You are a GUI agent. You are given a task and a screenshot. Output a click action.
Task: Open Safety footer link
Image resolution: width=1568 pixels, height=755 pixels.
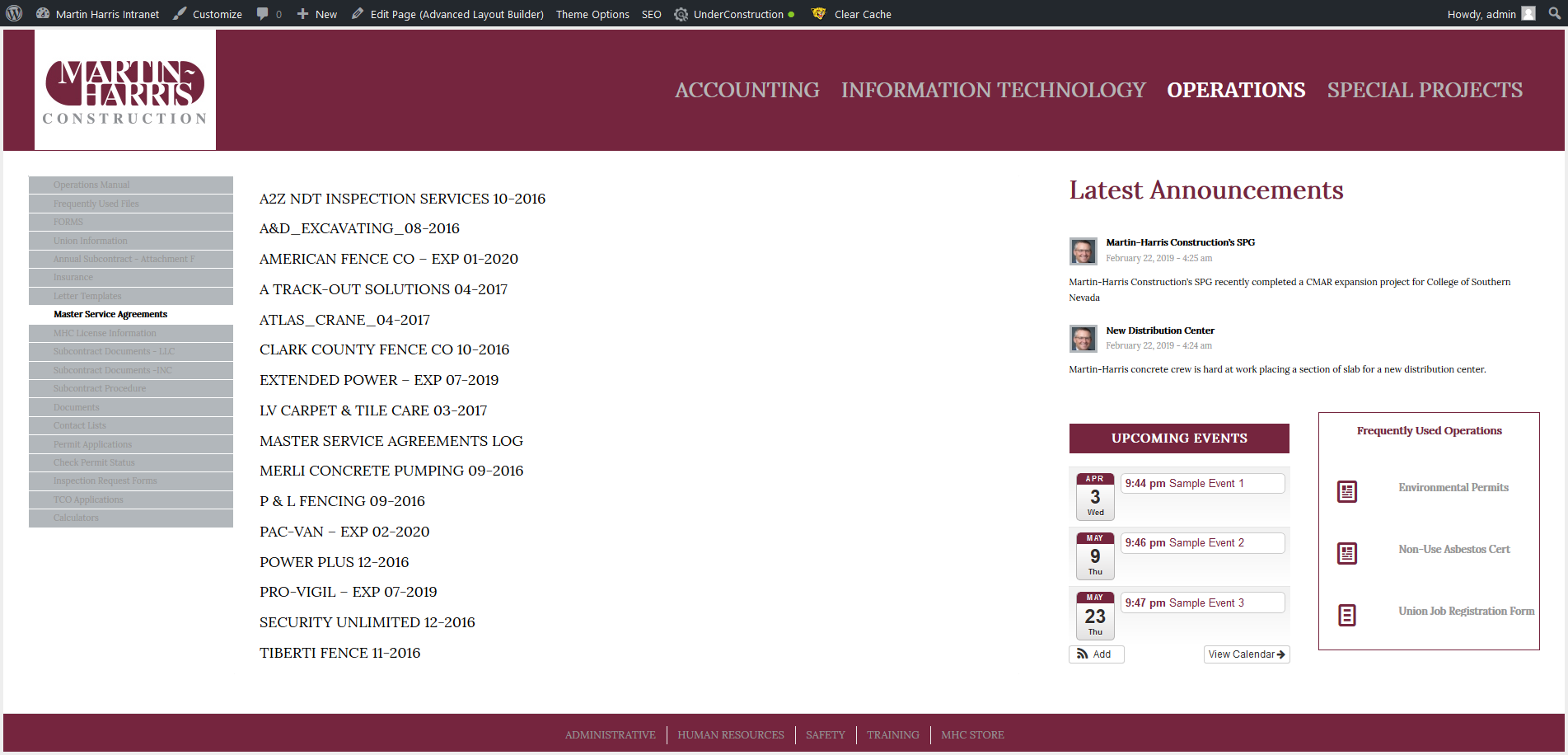pos(826,735)
